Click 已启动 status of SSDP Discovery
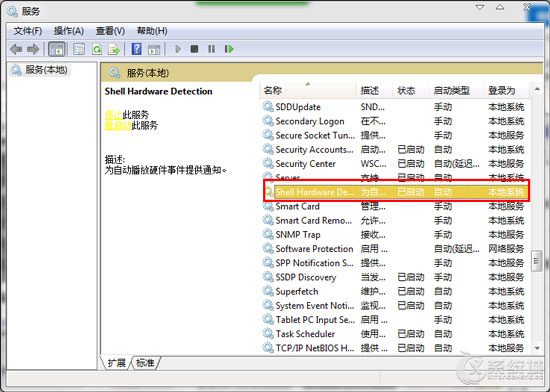This screenshot has width=550, height=392. pyautogui.click(x=411, y=277)
